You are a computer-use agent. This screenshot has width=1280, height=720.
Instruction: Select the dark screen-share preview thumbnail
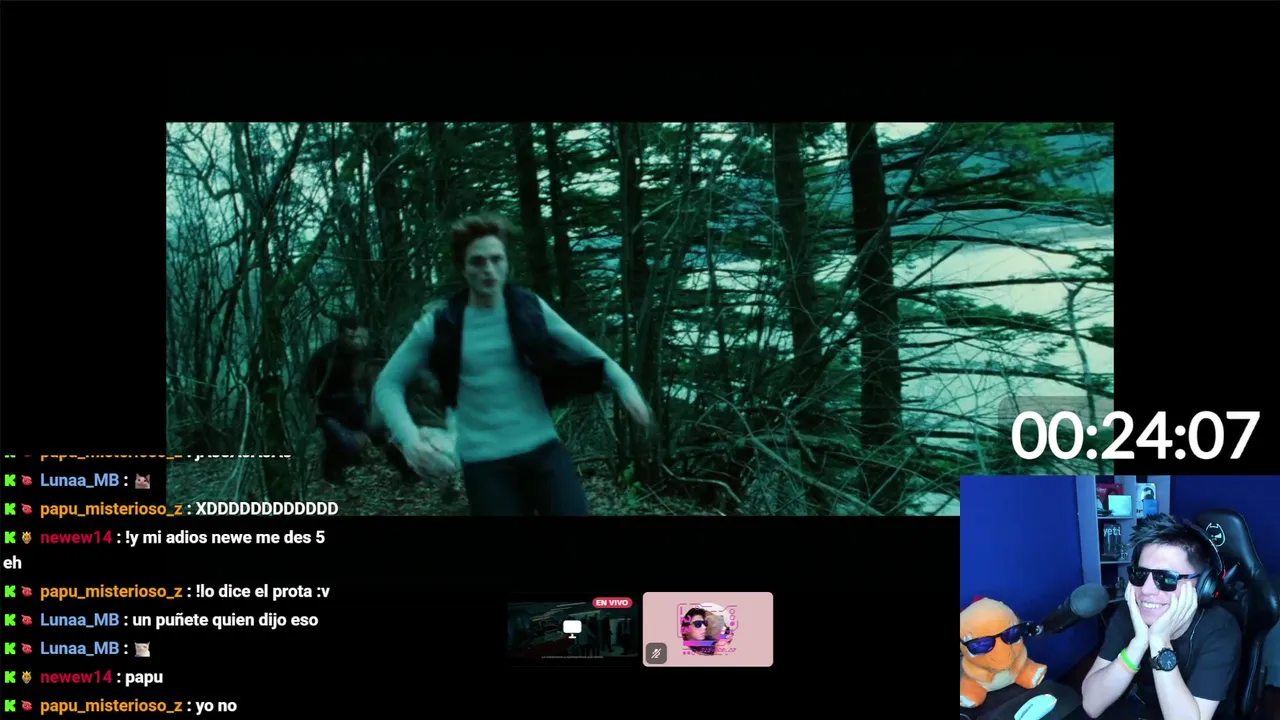point(572,629)
